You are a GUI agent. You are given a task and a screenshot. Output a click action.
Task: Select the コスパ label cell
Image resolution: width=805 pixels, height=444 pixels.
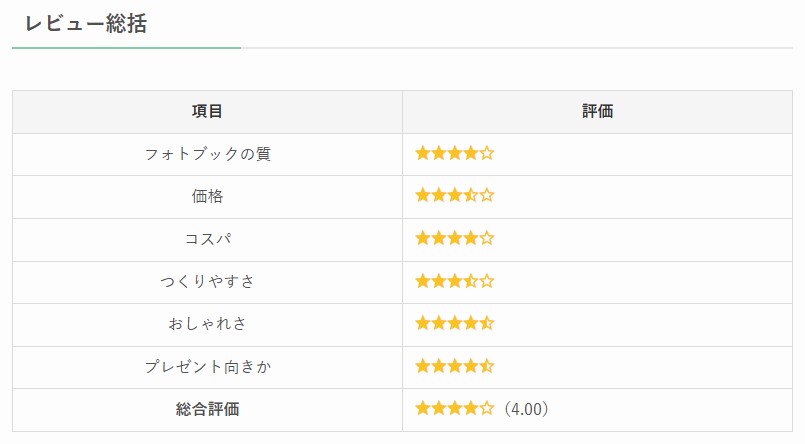[x=207, y=240]
